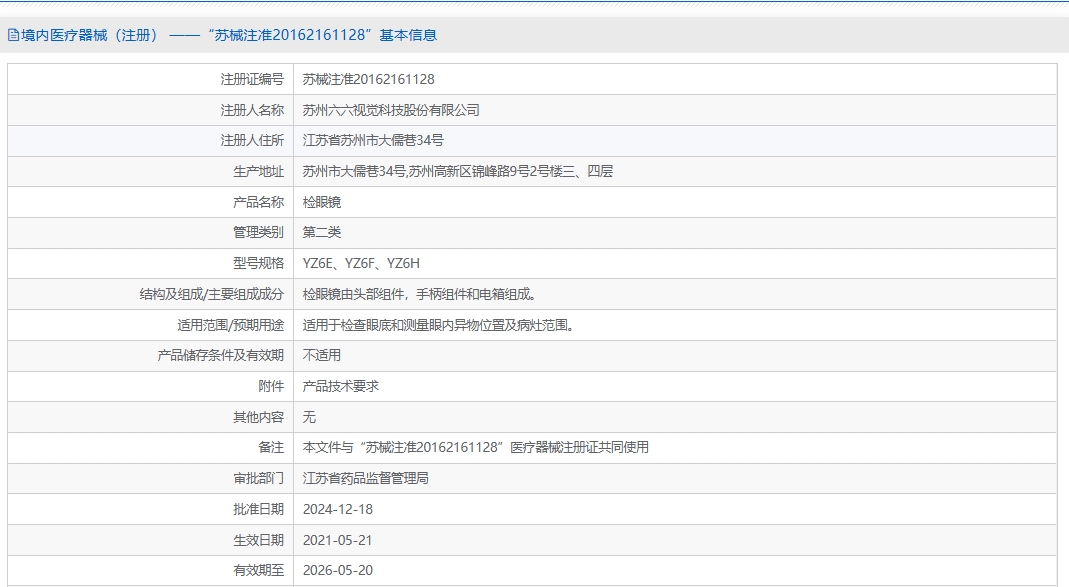Viewport: 1069px width, 587px height.
Task: Click the 生效日期 label
Action: click(258, 540)
